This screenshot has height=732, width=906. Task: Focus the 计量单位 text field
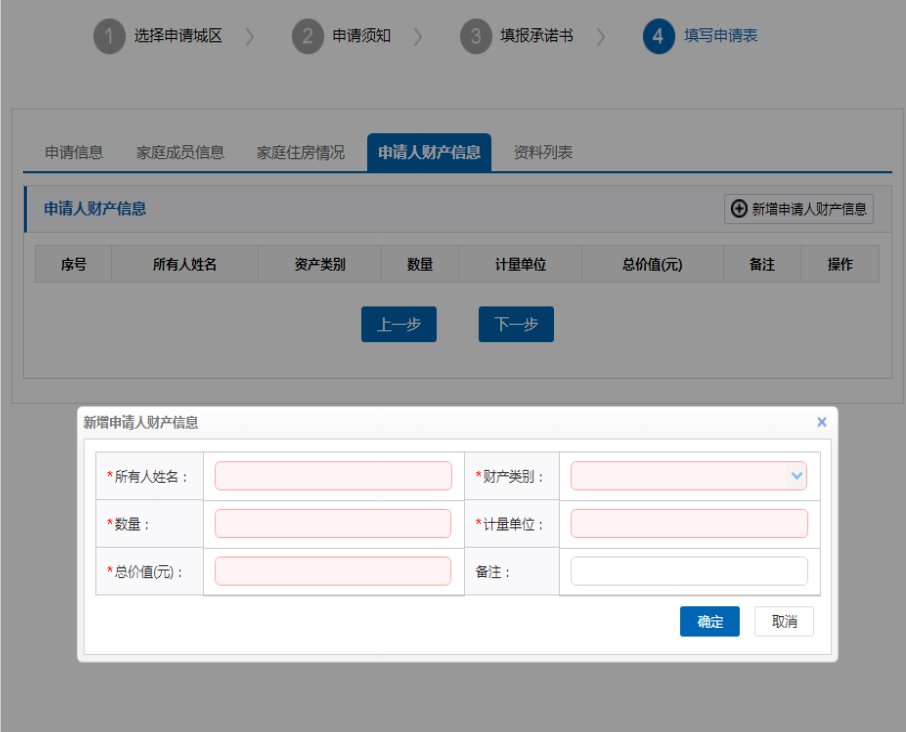pyautogui.click(x=688, y=523)
